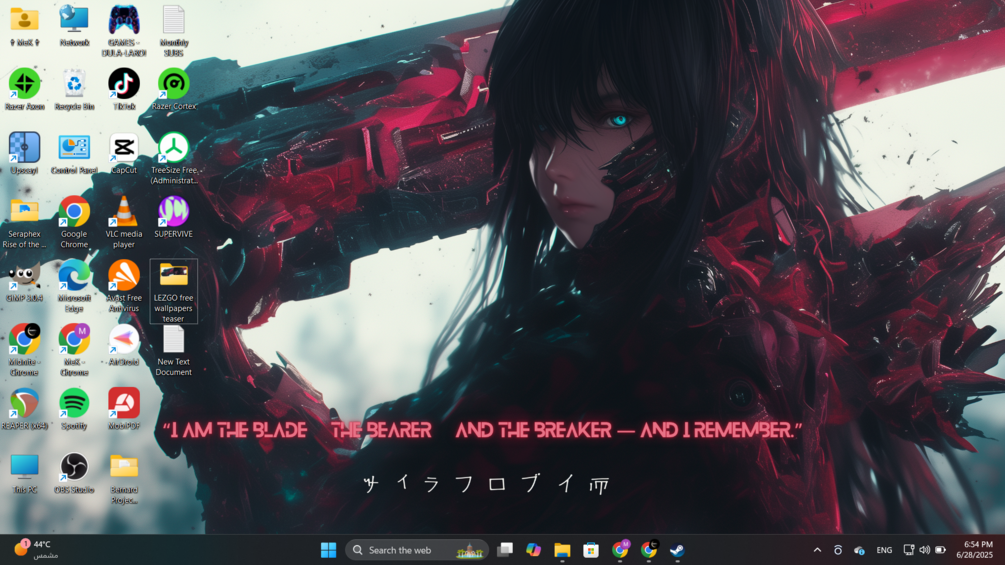
Task: Check the battery tray icon
Action: click(940, 550)
